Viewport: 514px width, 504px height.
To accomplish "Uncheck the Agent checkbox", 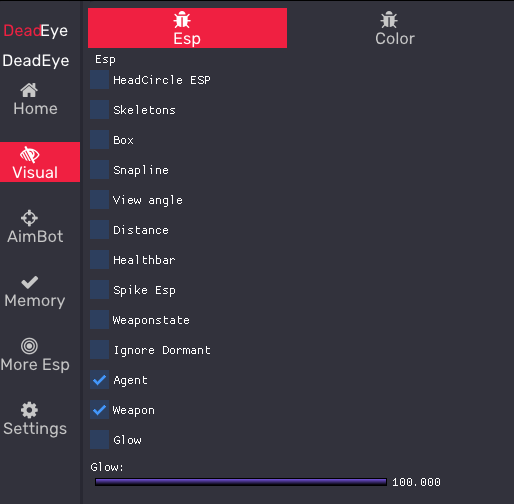I will coord(99,380).
